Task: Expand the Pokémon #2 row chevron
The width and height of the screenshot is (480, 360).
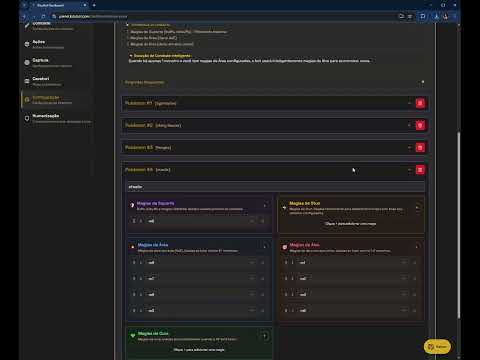Action: pos(409,125)
